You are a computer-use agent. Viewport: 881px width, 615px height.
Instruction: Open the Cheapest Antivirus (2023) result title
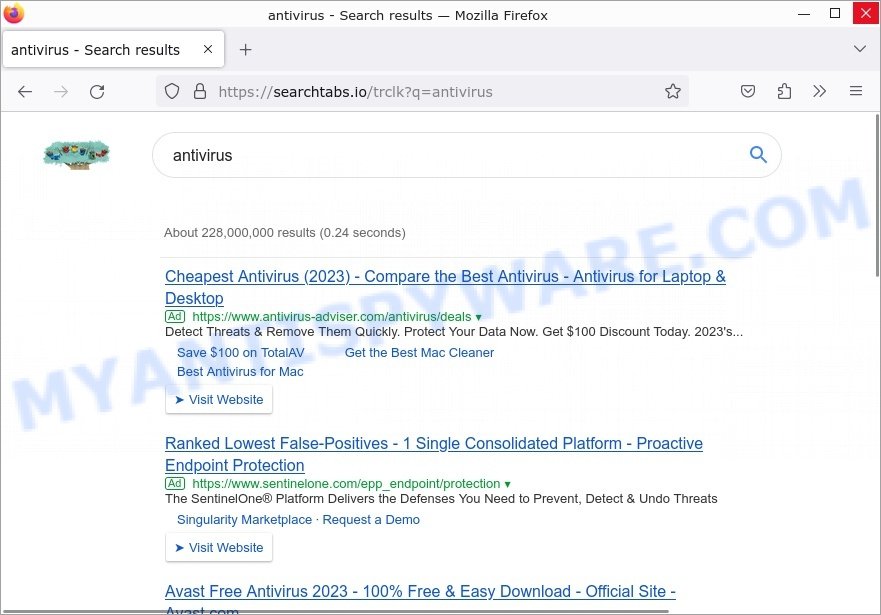click(x=445, y=287)
